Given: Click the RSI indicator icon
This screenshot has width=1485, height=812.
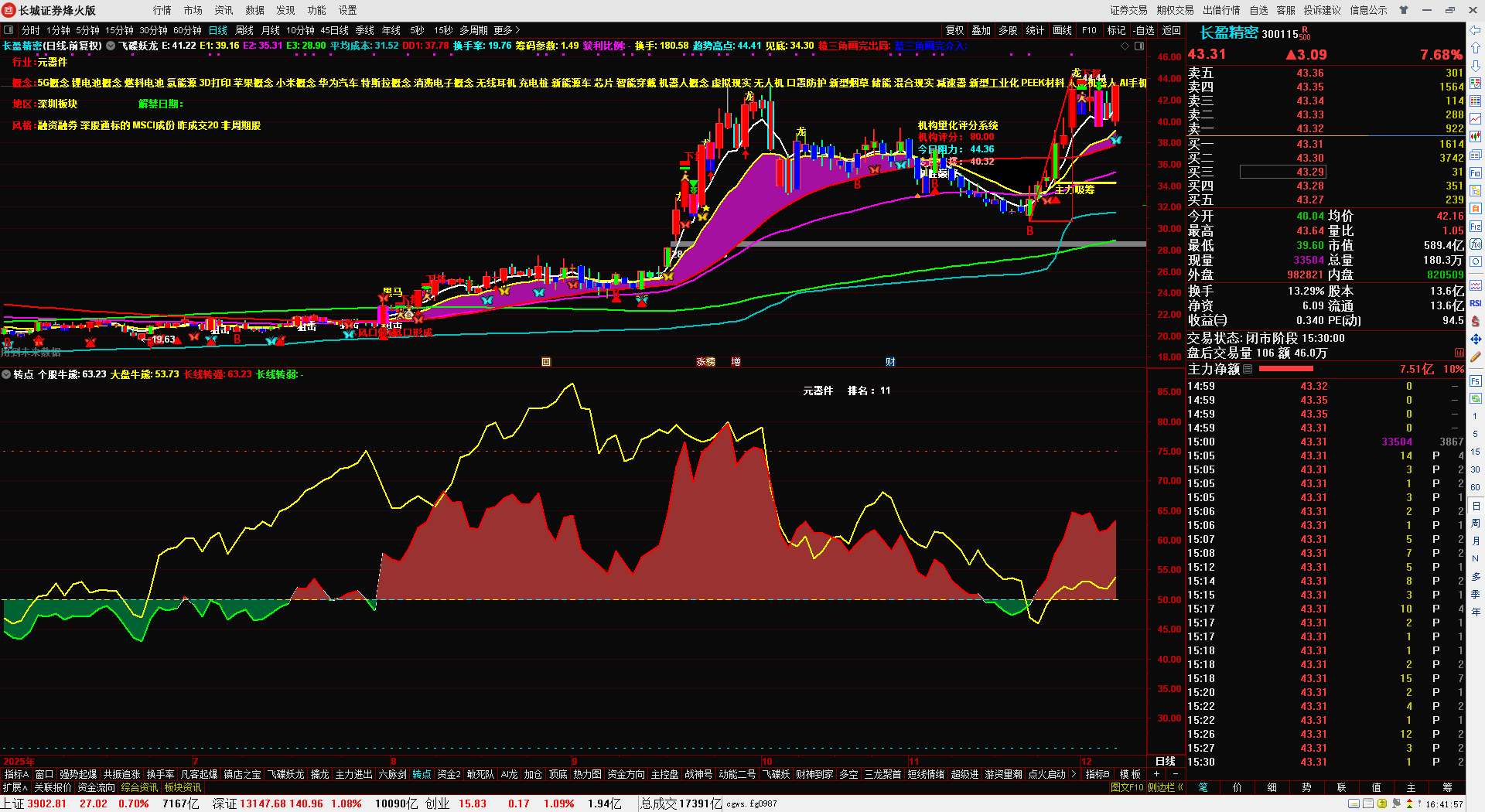Looking at the screenshot, I should click(x=1476, y=303).
